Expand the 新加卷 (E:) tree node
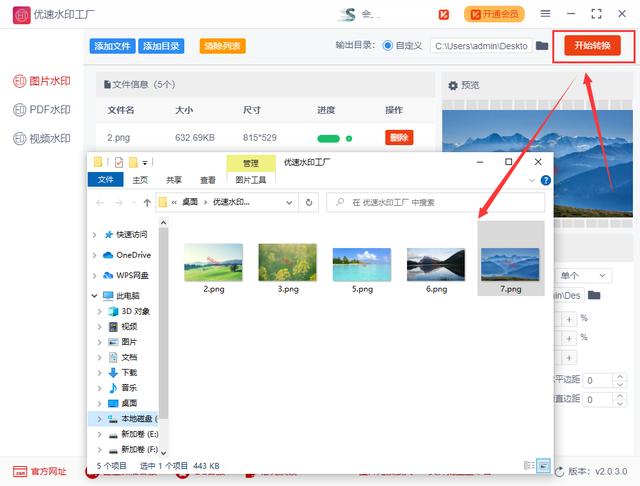The width and height of the screenshot is (640, 486). [99, 434]
